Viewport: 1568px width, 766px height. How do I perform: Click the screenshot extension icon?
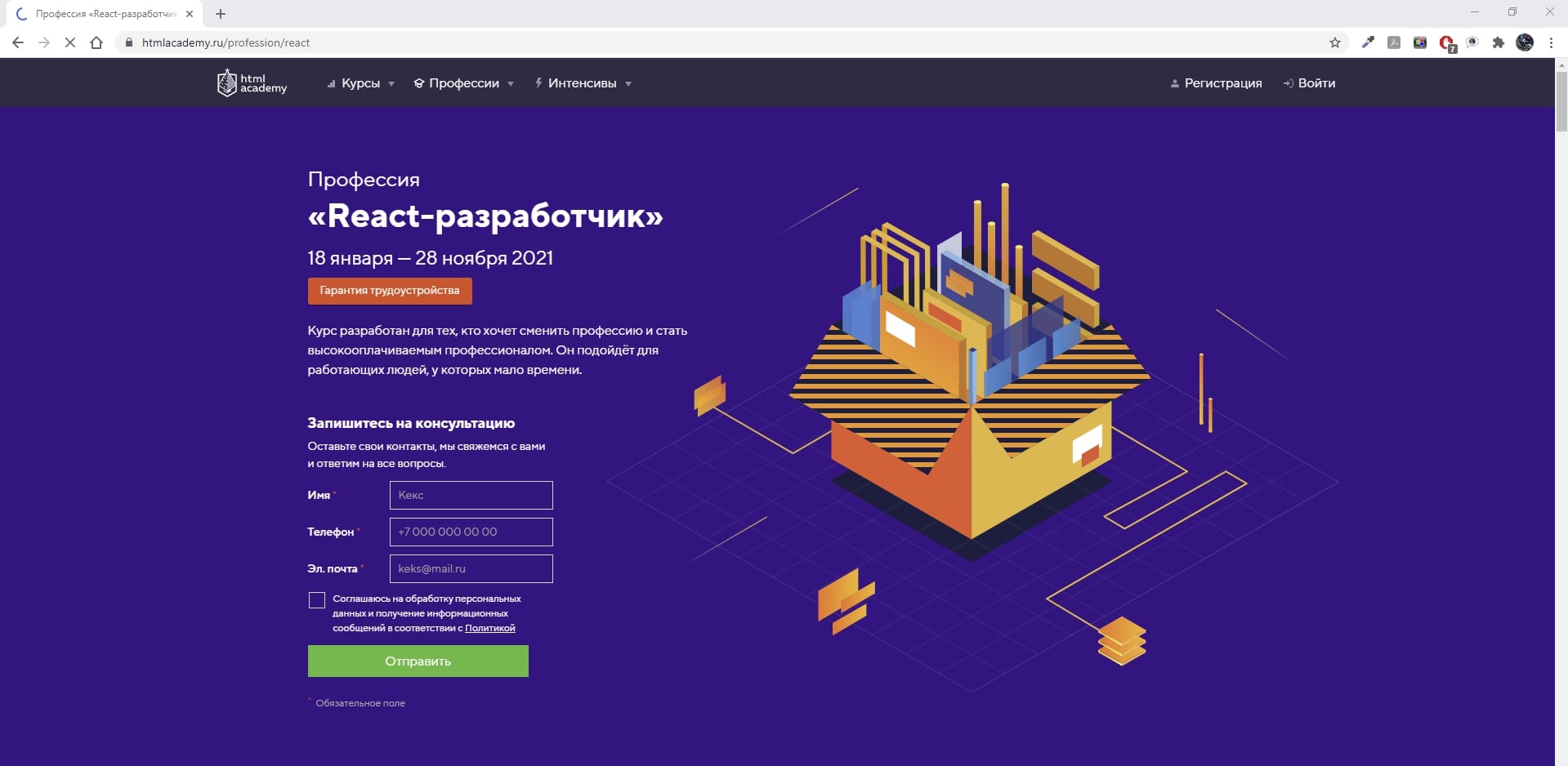1420,42
